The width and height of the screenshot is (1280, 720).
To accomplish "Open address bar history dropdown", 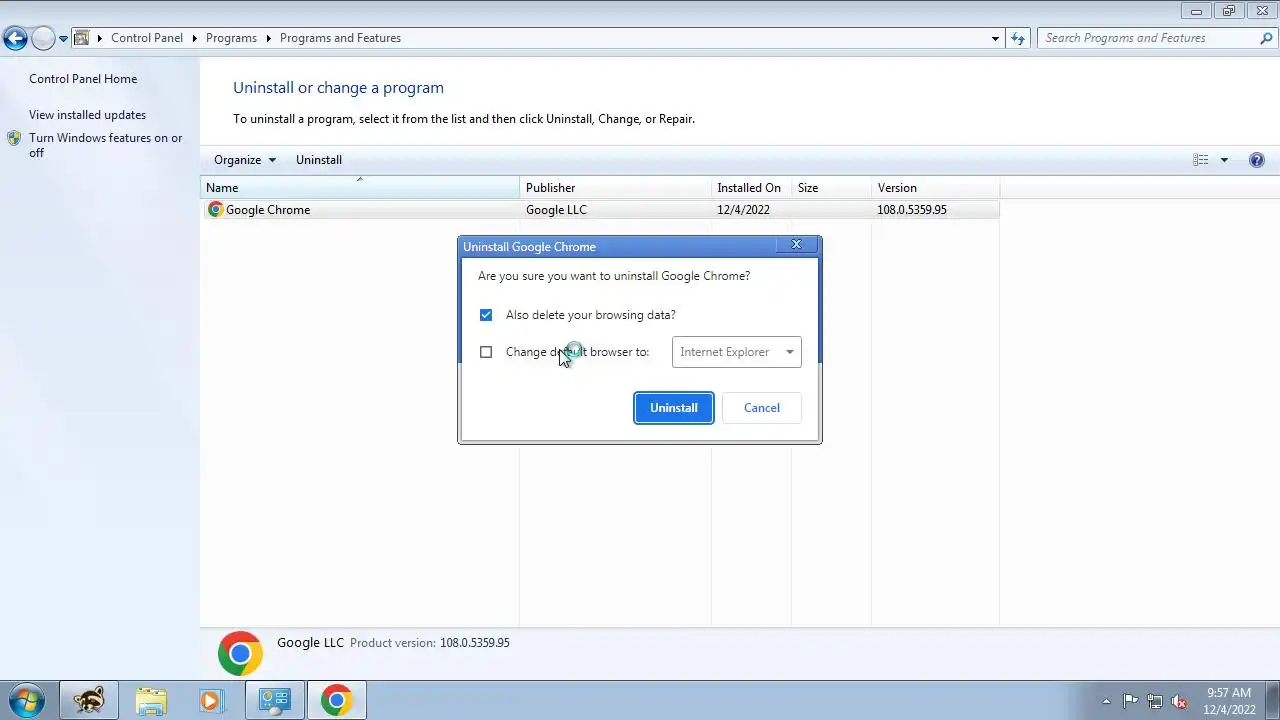I will coord(995,38).
